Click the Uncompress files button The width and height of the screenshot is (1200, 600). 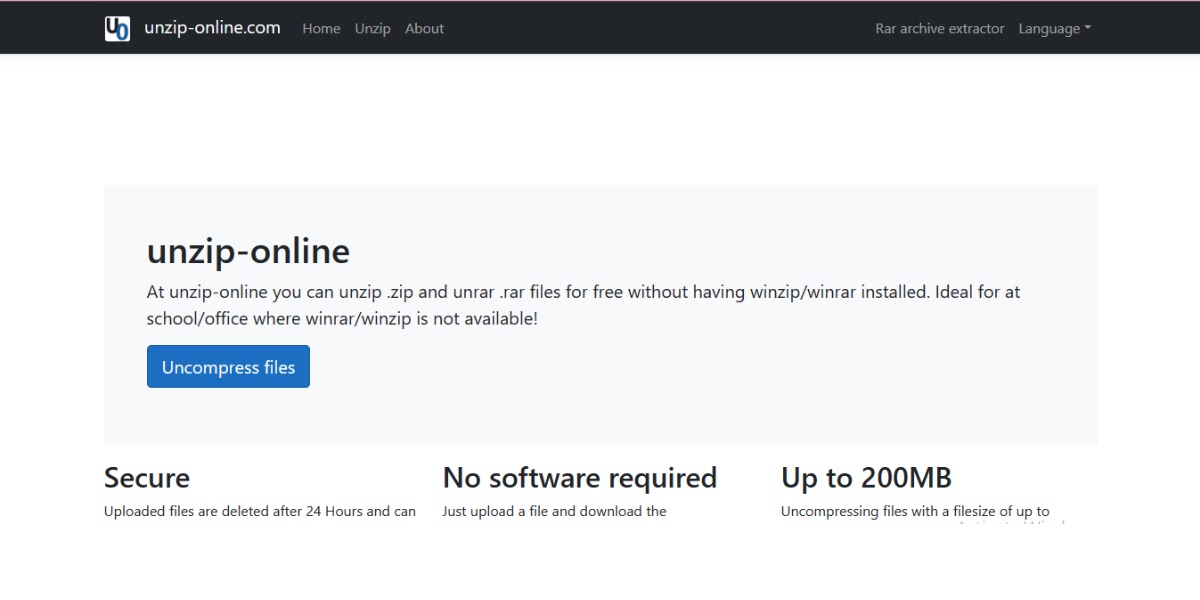pyautogui.click(x=228, y=367)
